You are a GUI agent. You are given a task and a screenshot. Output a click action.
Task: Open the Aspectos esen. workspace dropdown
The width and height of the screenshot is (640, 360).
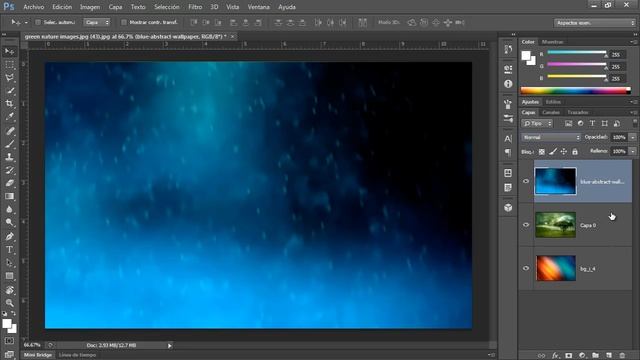595,23
